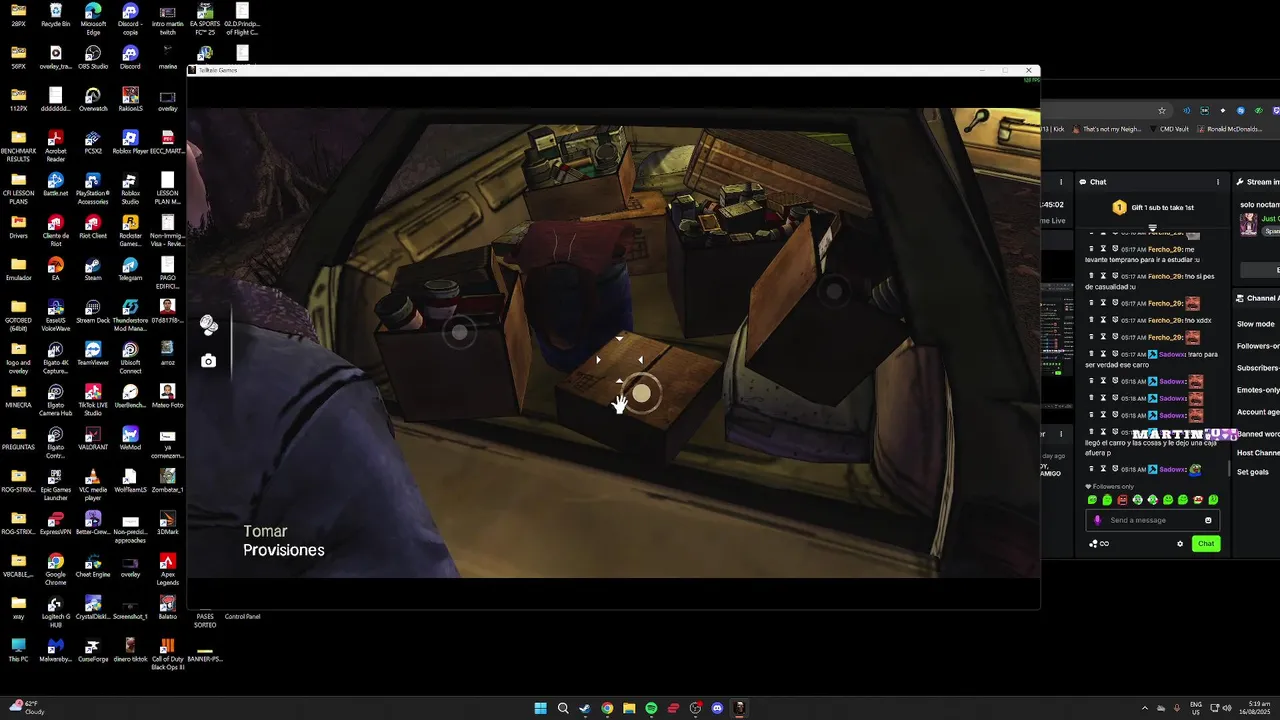This screenshot has height=720, width=1280.
Task: Click the Windows Start button
Action: [540, 708]
